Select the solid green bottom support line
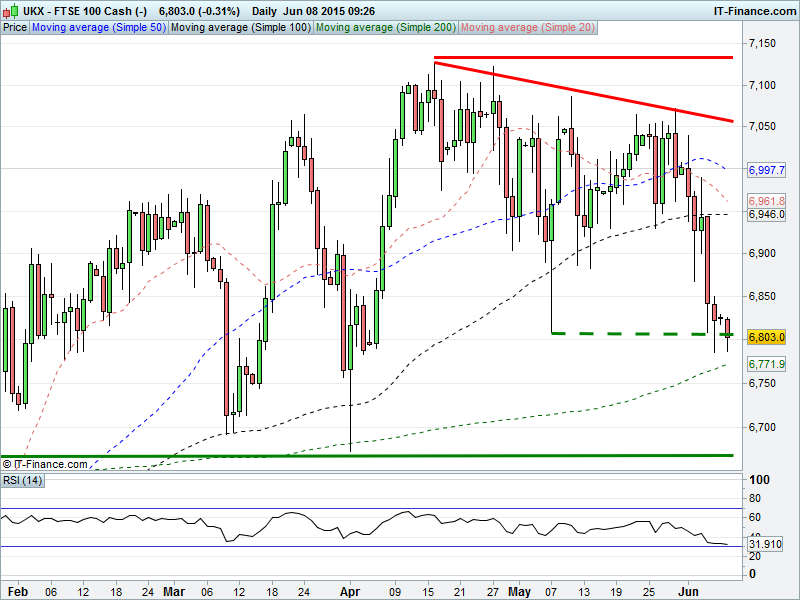Image resolution: width=800 pixels, height=600 pixels. tap(367, 455)
